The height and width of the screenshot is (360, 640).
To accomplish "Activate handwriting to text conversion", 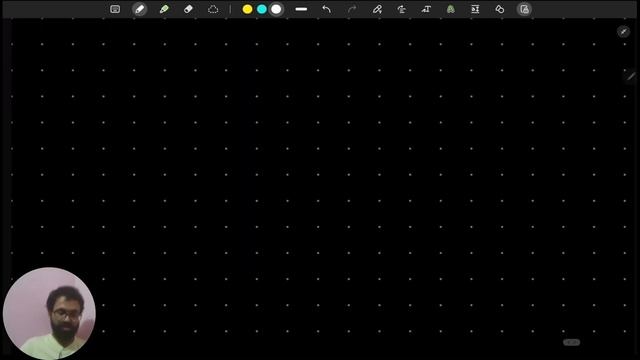I will tap(426, 9).
